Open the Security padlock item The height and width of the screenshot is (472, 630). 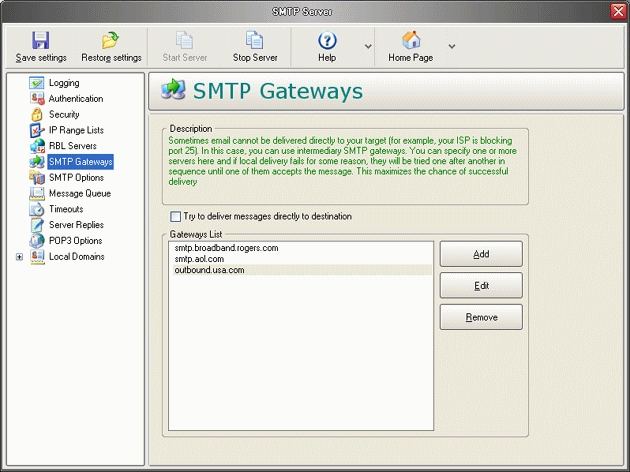37,115
